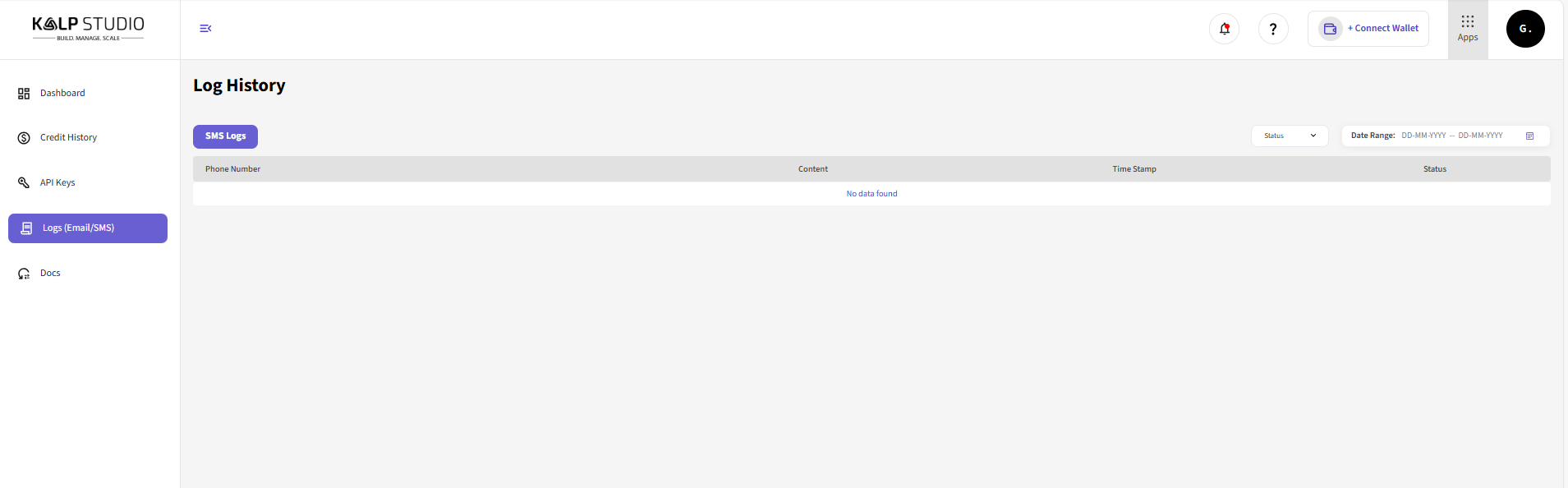Click the Phone Number column header

[232, 169]
